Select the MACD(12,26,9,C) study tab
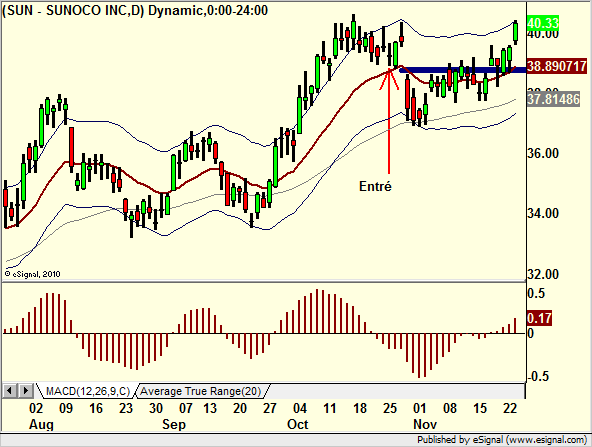The image size is (592, 447). click(88, 391)
